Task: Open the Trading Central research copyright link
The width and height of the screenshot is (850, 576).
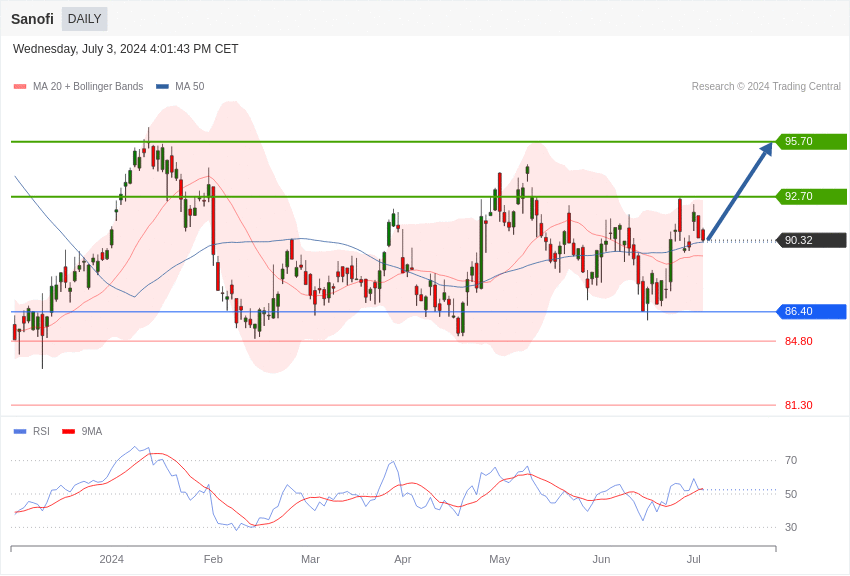Action: click(x=766, y=87)
